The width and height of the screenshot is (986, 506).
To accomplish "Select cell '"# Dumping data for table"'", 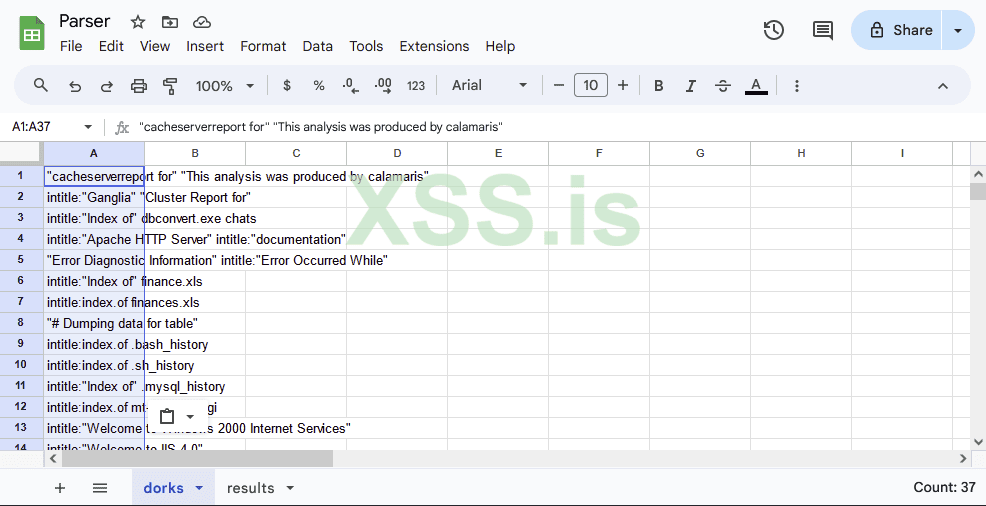I will click(94, 324).
